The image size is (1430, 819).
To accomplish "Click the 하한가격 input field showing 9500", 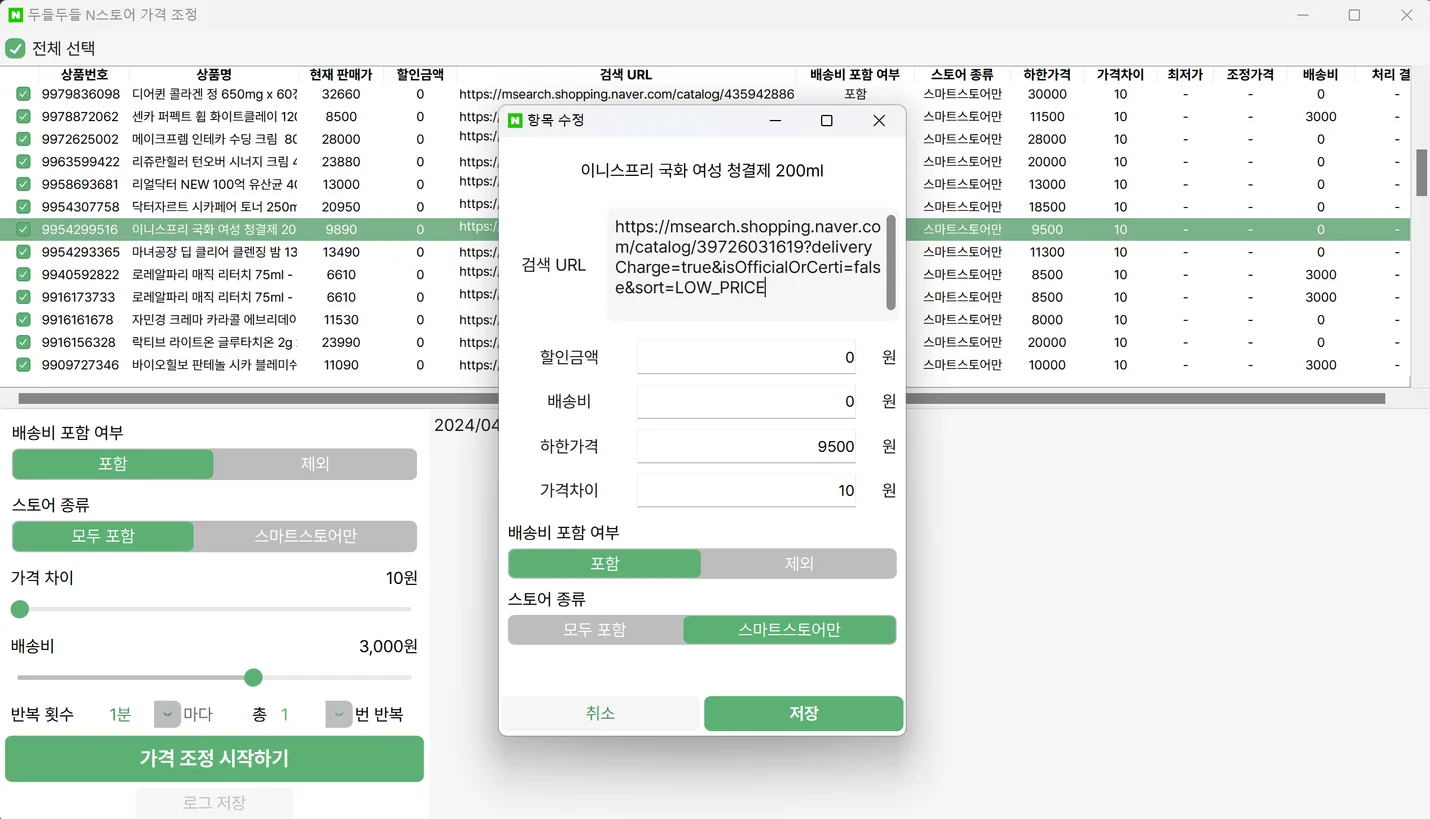I will click(x=746, y=446).
